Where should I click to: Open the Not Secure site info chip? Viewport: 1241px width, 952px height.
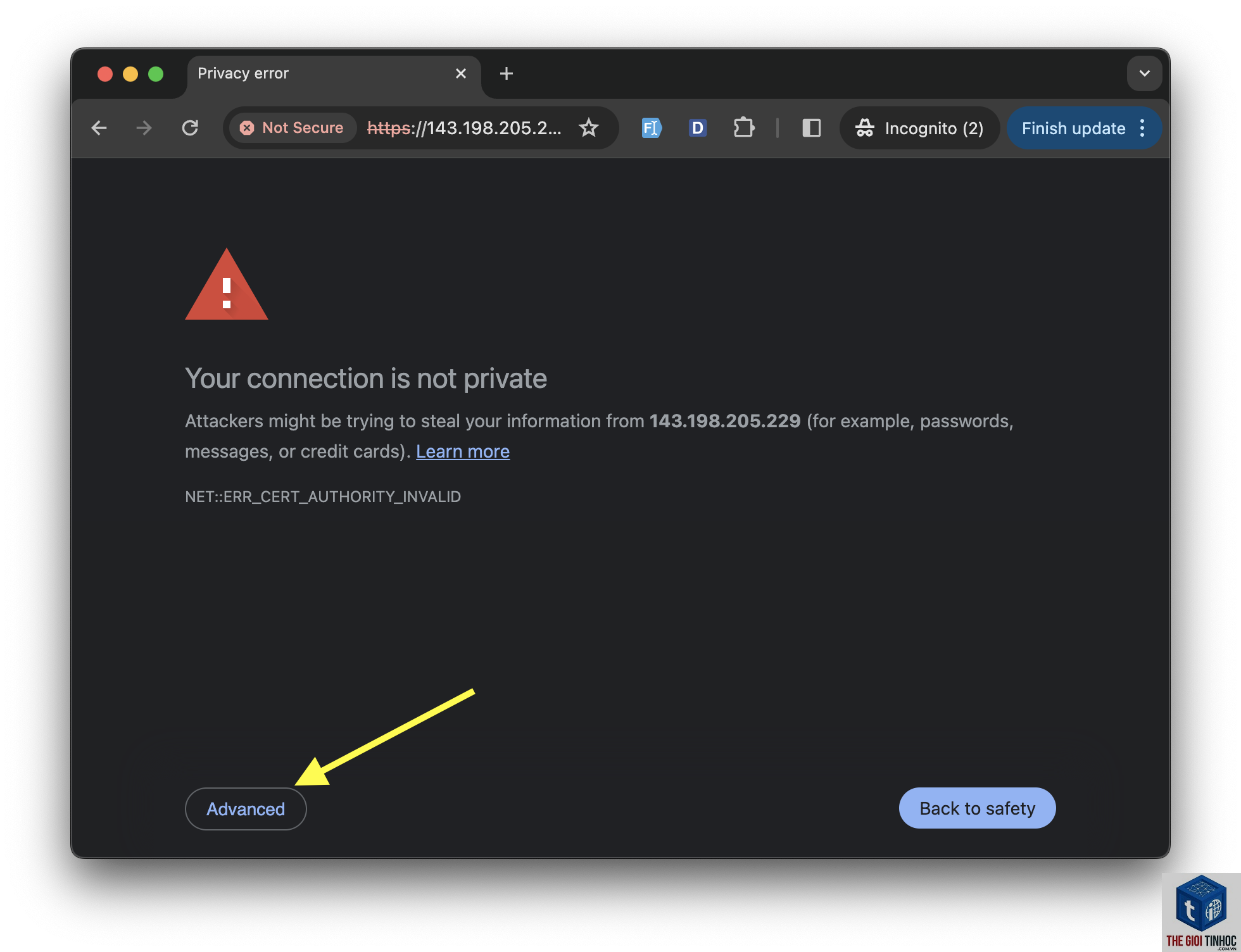pyautogui.click(x=292, y=128)
